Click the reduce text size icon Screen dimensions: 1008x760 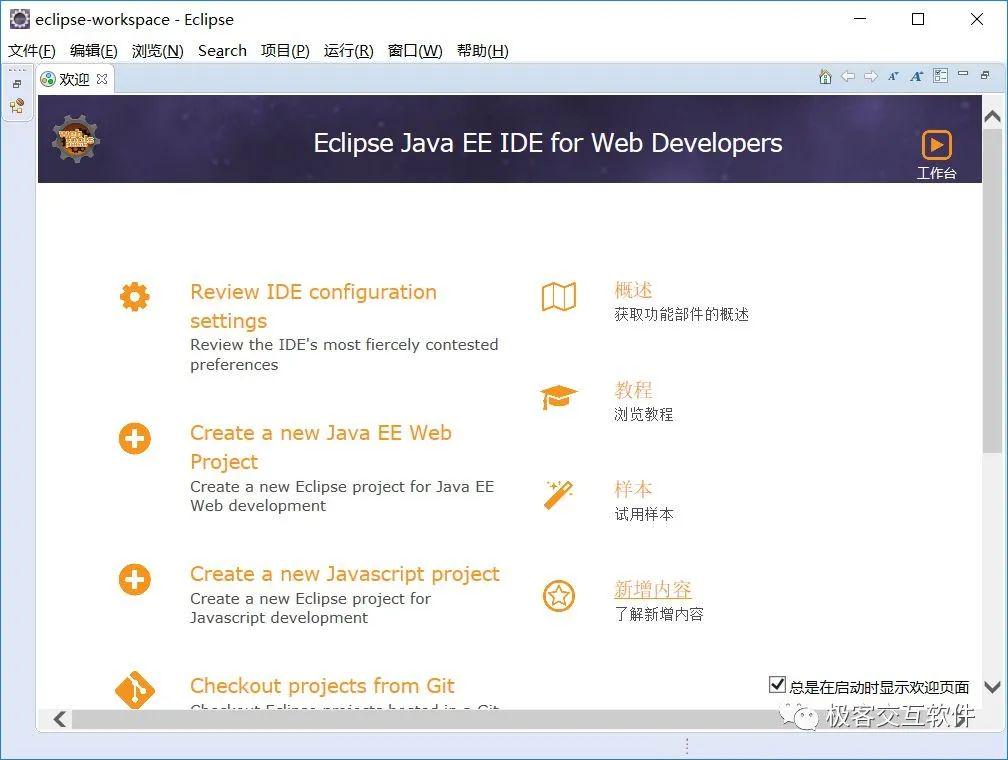coord(893,76)
